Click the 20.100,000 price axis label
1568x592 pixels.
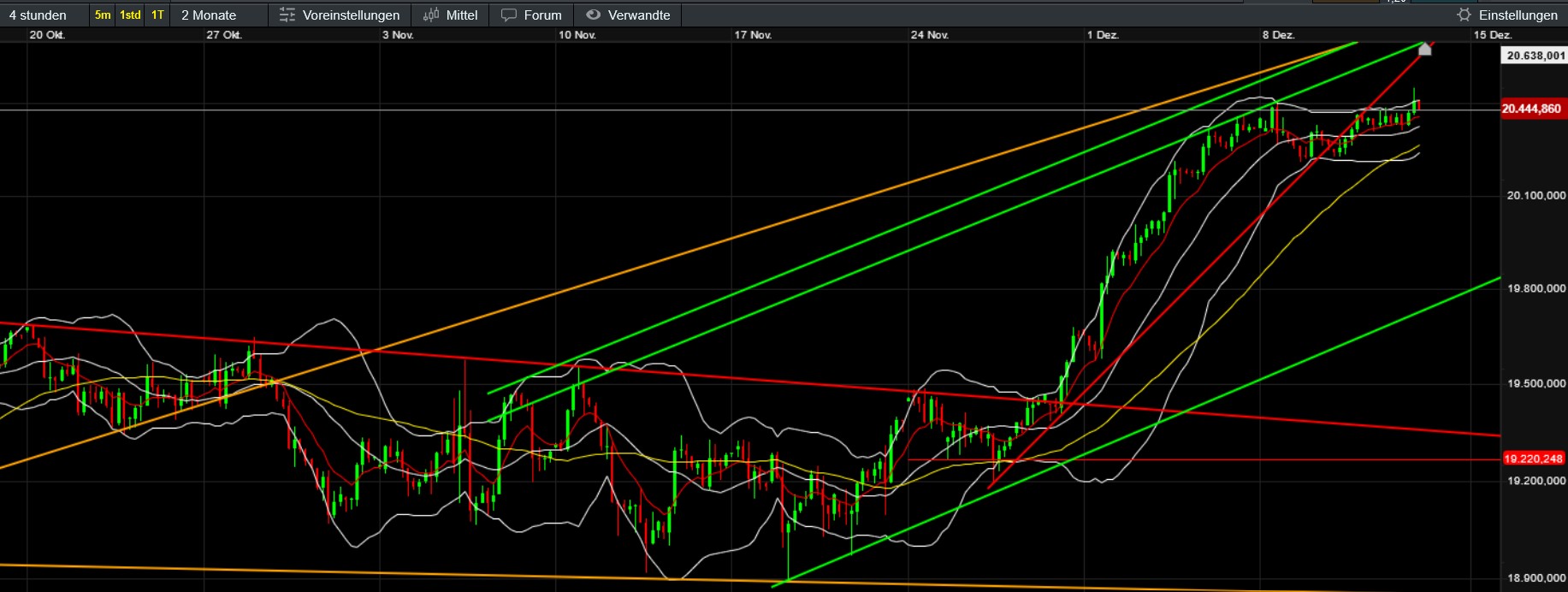click(x=1536, y=196)
